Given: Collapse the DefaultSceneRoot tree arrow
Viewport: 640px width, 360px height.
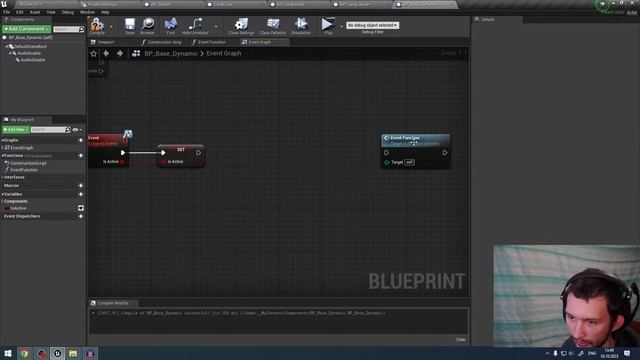Looking at the screenshot, I should click(x=7, y=47).
